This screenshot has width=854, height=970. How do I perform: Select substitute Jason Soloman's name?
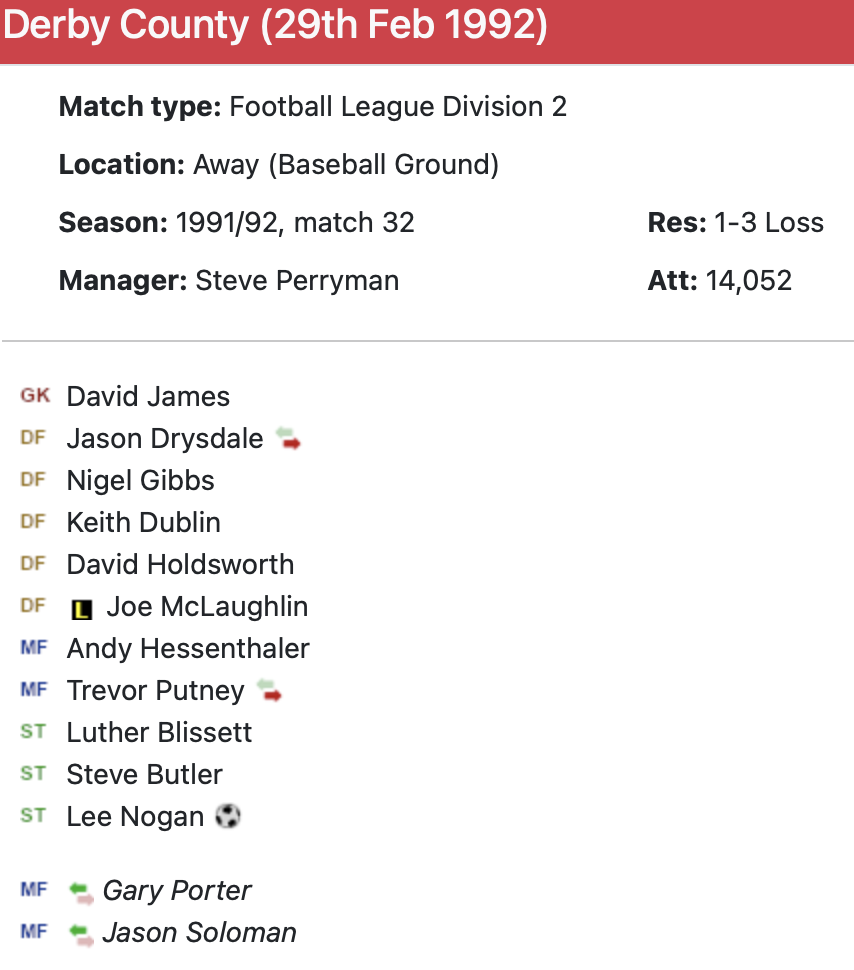(199, 933)
